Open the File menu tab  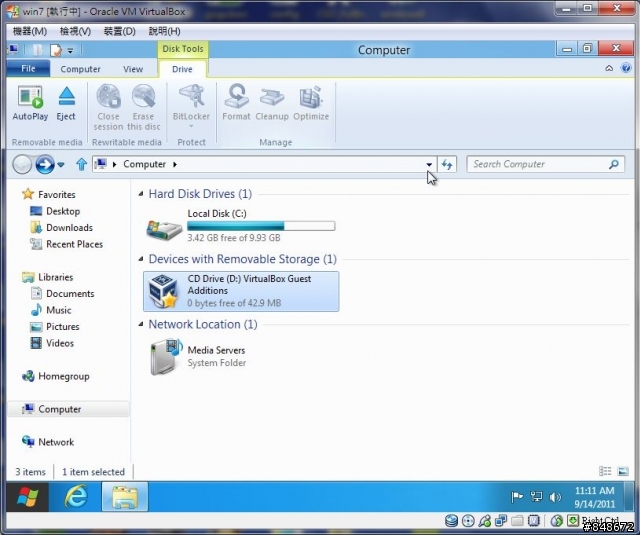tap(28, 69)
